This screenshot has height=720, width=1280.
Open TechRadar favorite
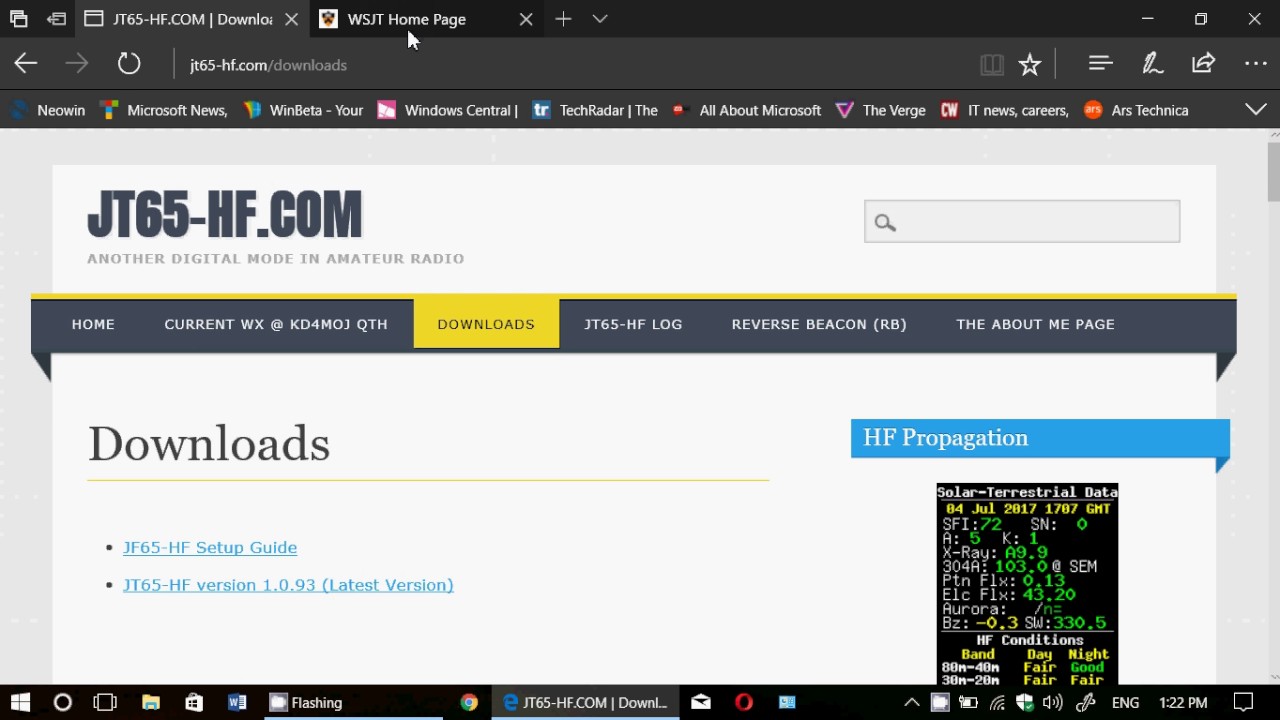click(595, 110)
